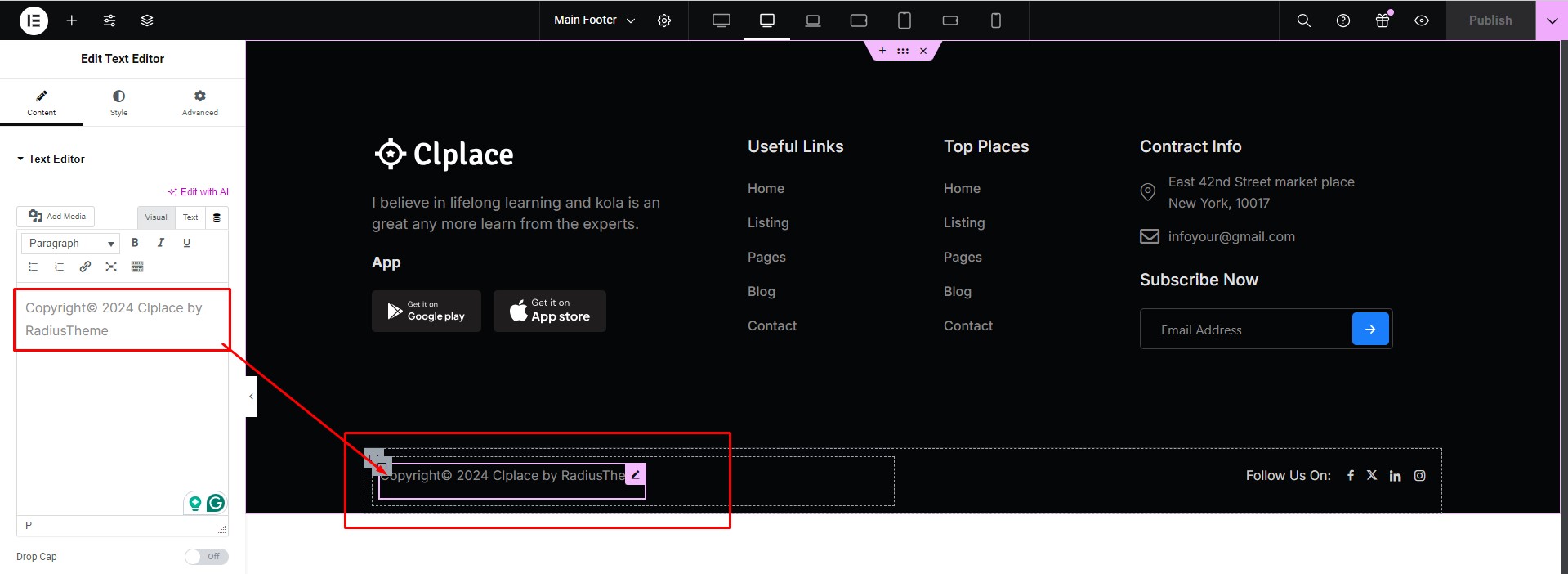This screenshot has height=574, width=1568.
Task: Open the Structure layers panel icon
Action: click(147, 20)
